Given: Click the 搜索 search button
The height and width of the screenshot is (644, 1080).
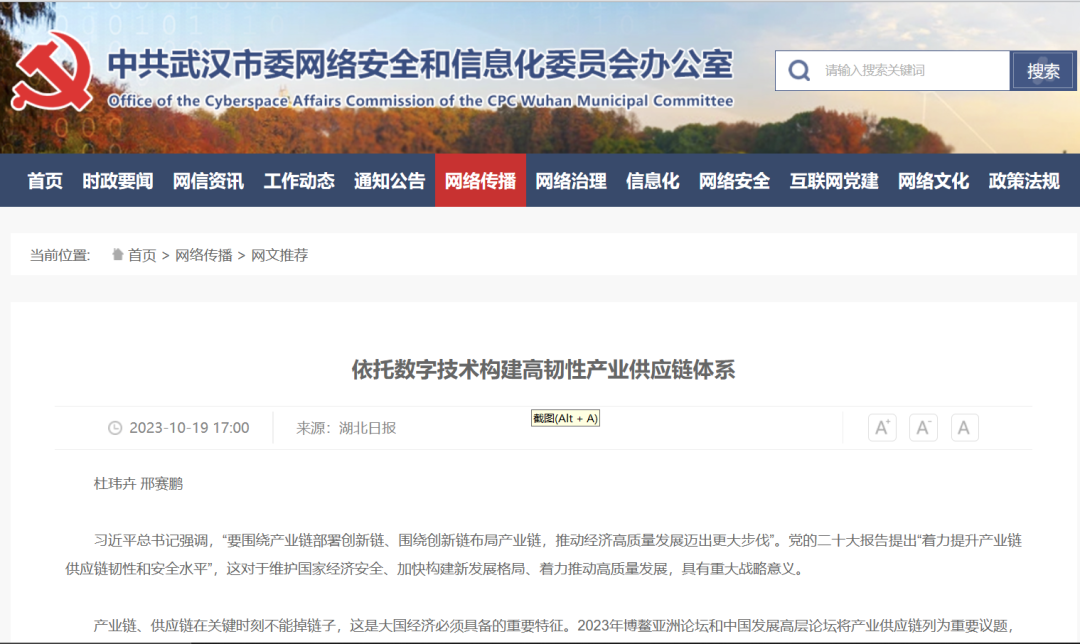Looking at the screenshot, I should point(1043,70).
